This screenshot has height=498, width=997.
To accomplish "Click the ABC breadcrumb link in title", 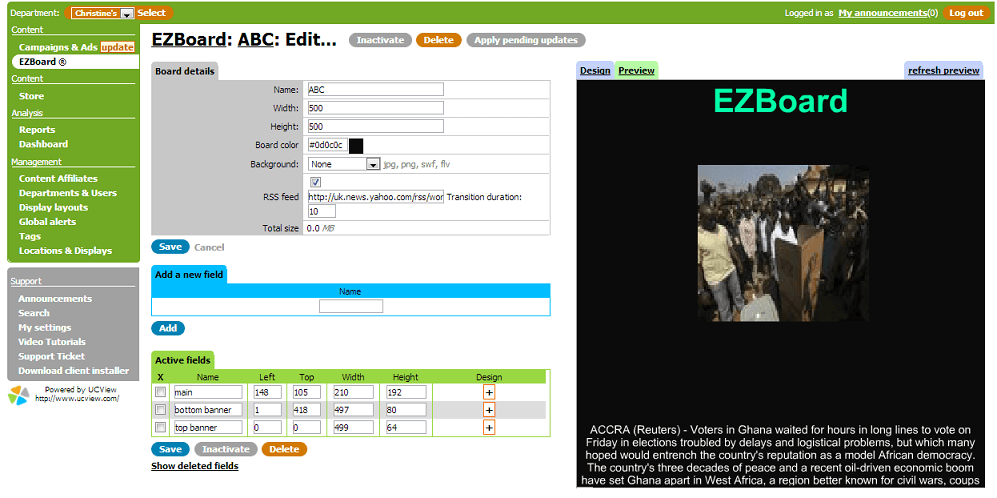I will click(255, 41).
